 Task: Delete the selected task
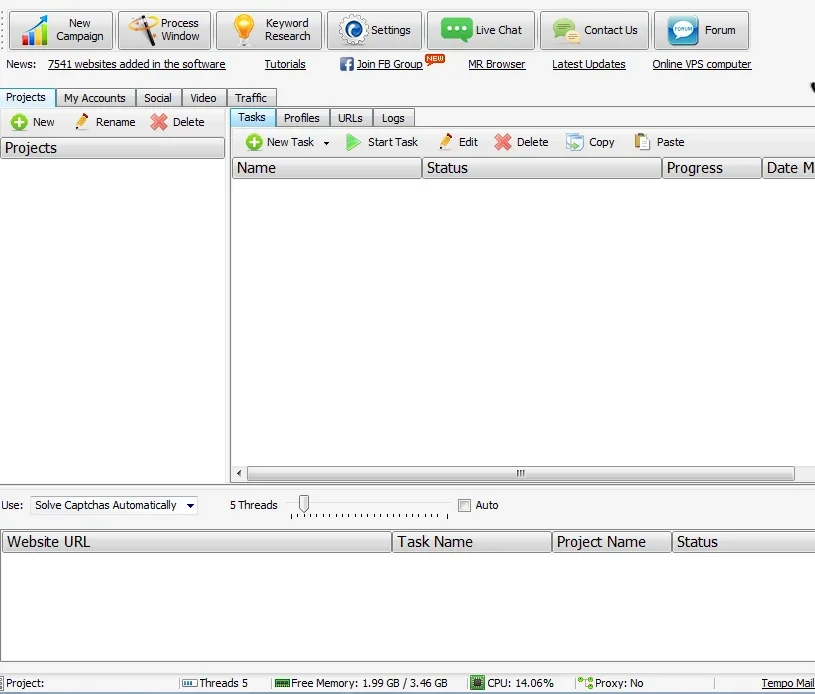(x=521, y=142)
